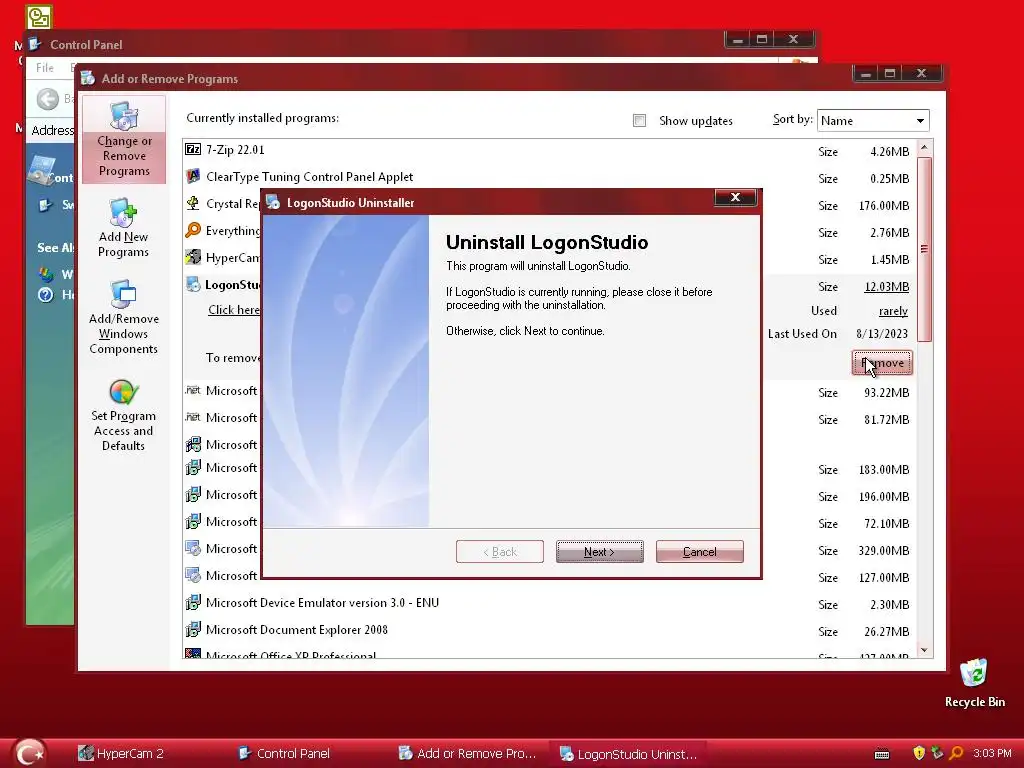Click the taskbar clock showing 3:03 PM

click(x=992, y=753)
